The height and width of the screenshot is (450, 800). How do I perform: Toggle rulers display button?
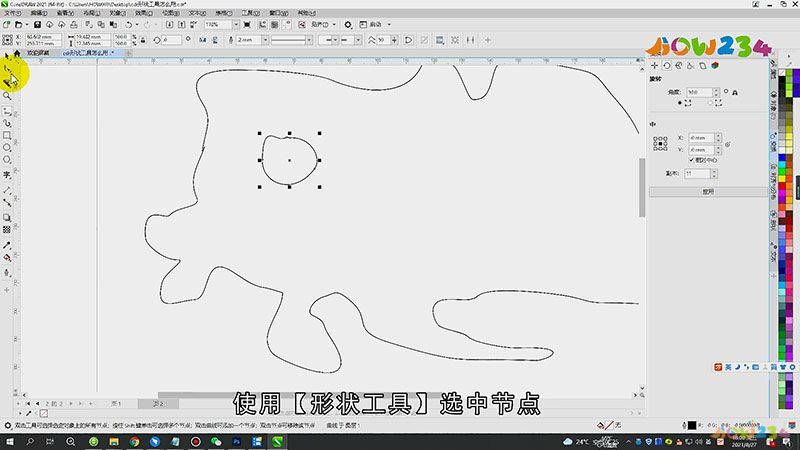263,24
